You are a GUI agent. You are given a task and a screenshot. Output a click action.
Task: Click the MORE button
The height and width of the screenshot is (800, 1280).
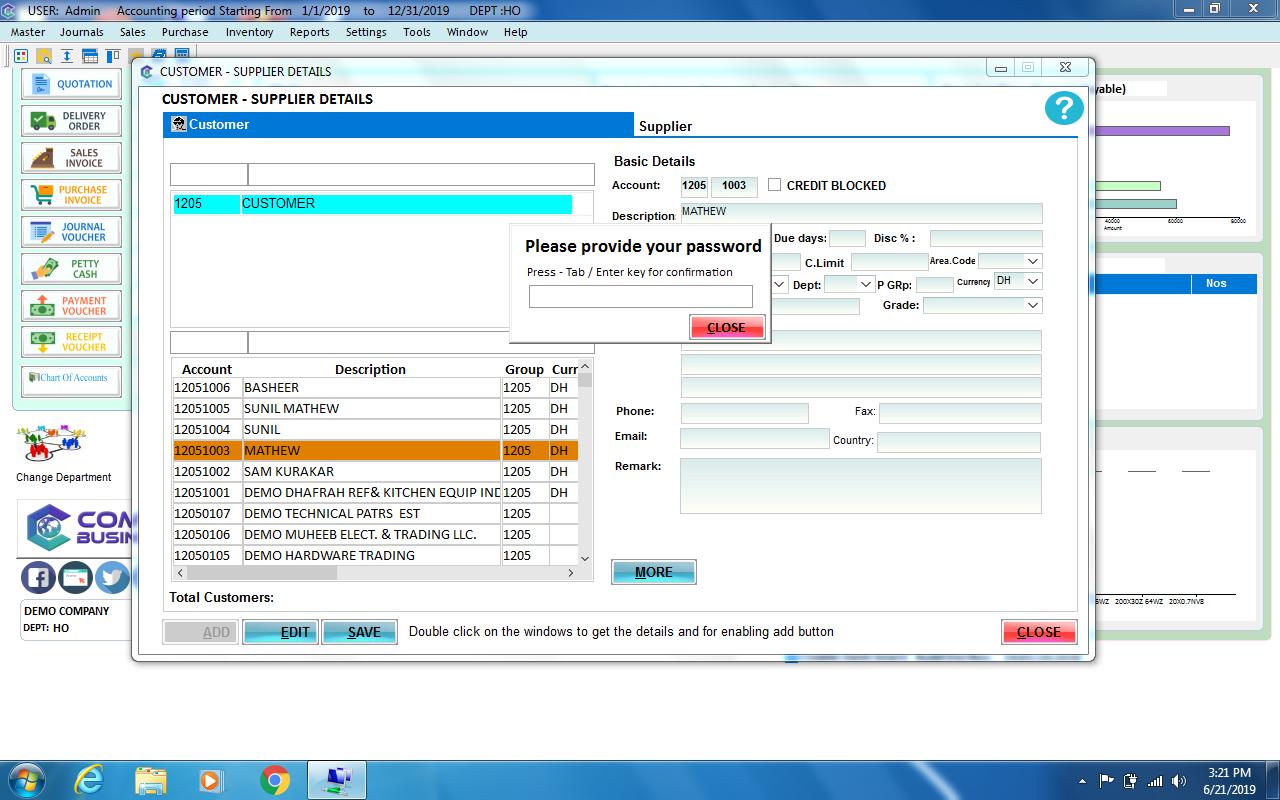coord(653,571)
